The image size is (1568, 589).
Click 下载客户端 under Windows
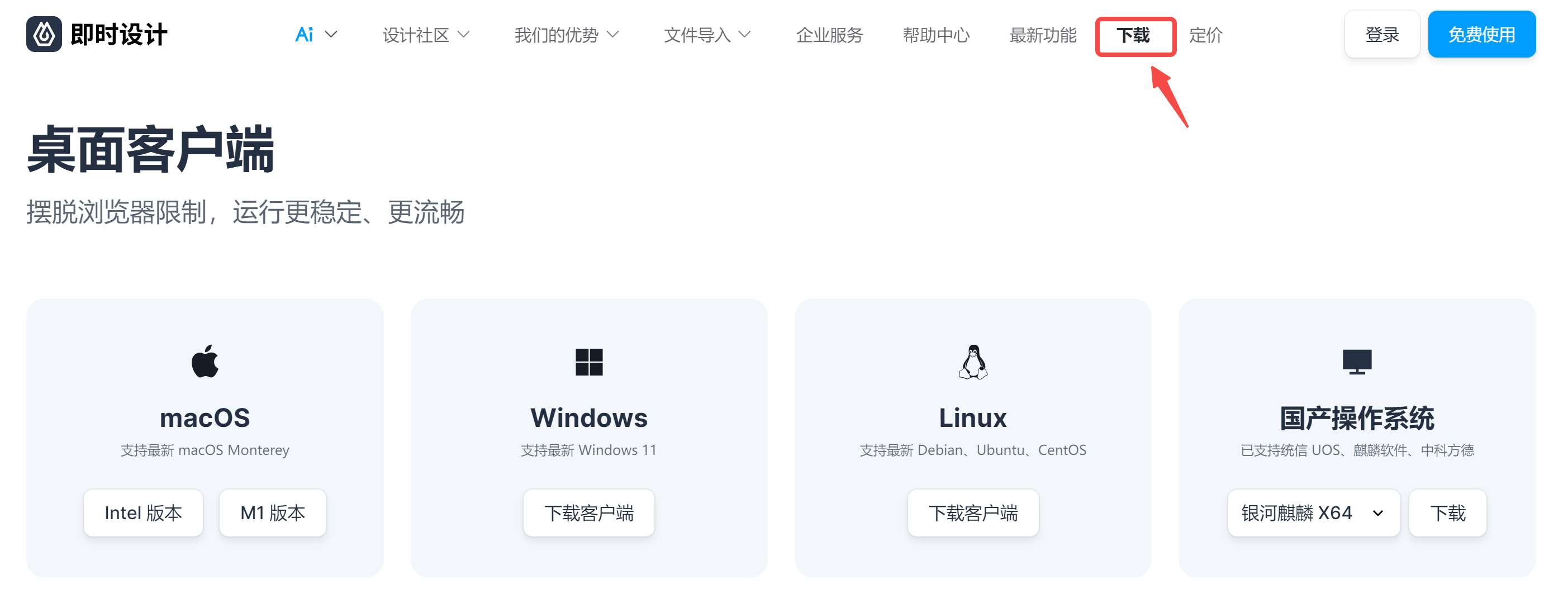(588, 513)
